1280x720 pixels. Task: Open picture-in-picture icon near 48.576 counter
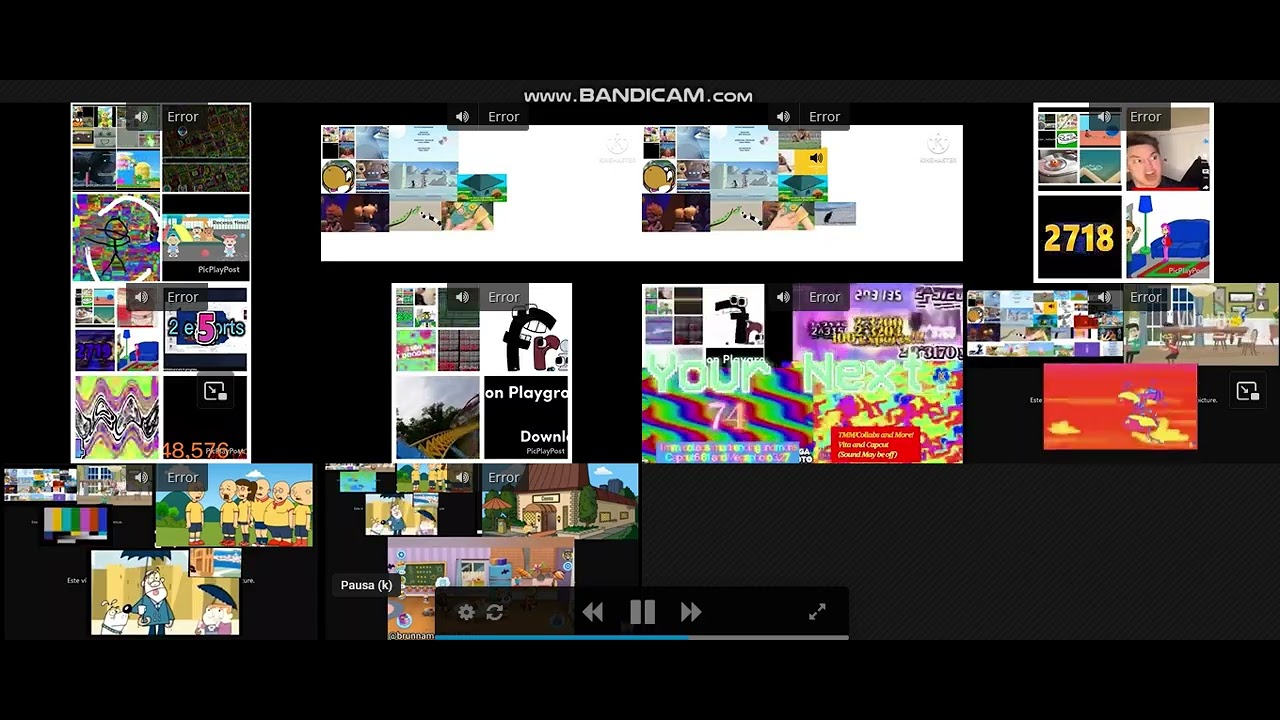215,392
